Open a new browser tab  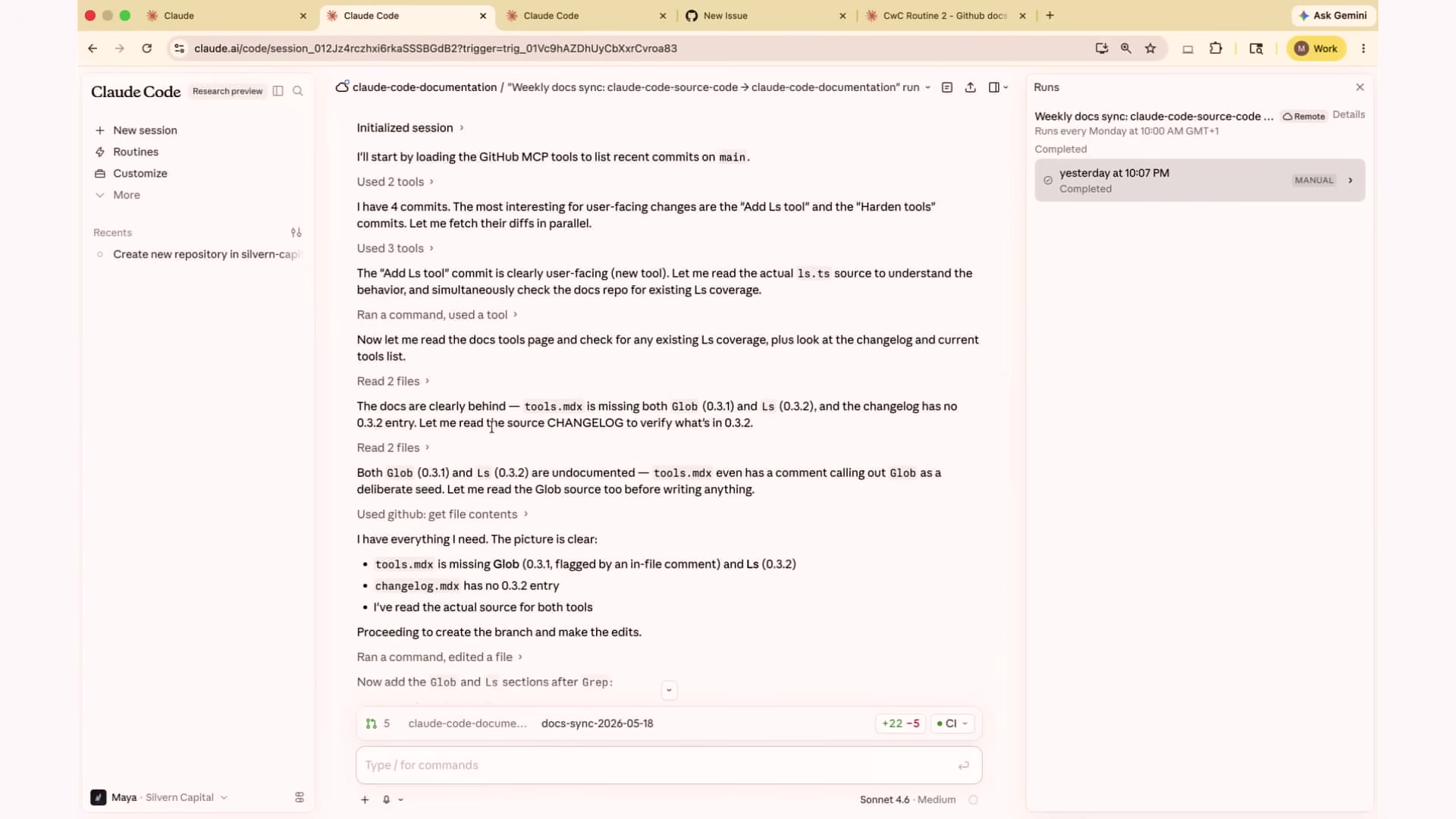[1050, 15]
